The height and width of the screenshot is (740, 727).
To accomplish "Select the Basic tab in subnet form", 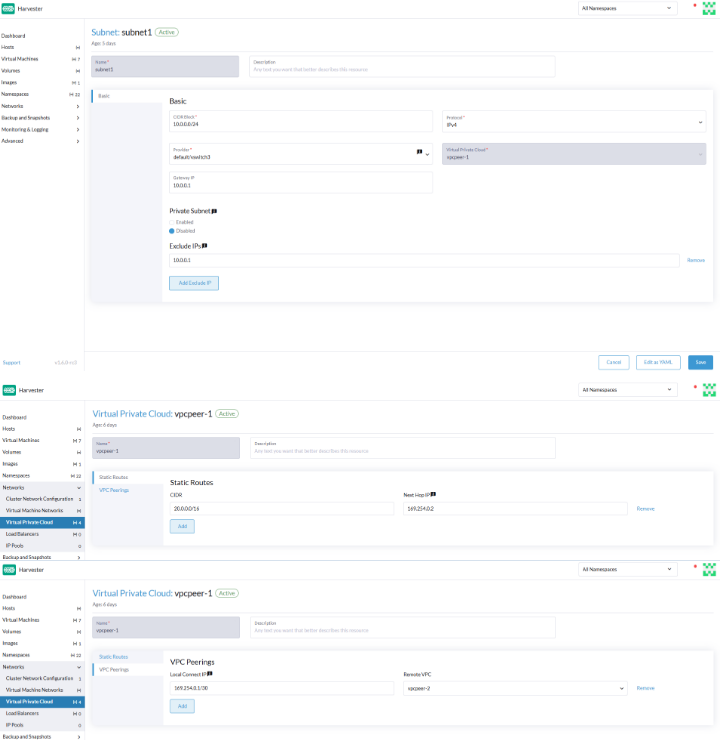I will click(x=105, y=96).
